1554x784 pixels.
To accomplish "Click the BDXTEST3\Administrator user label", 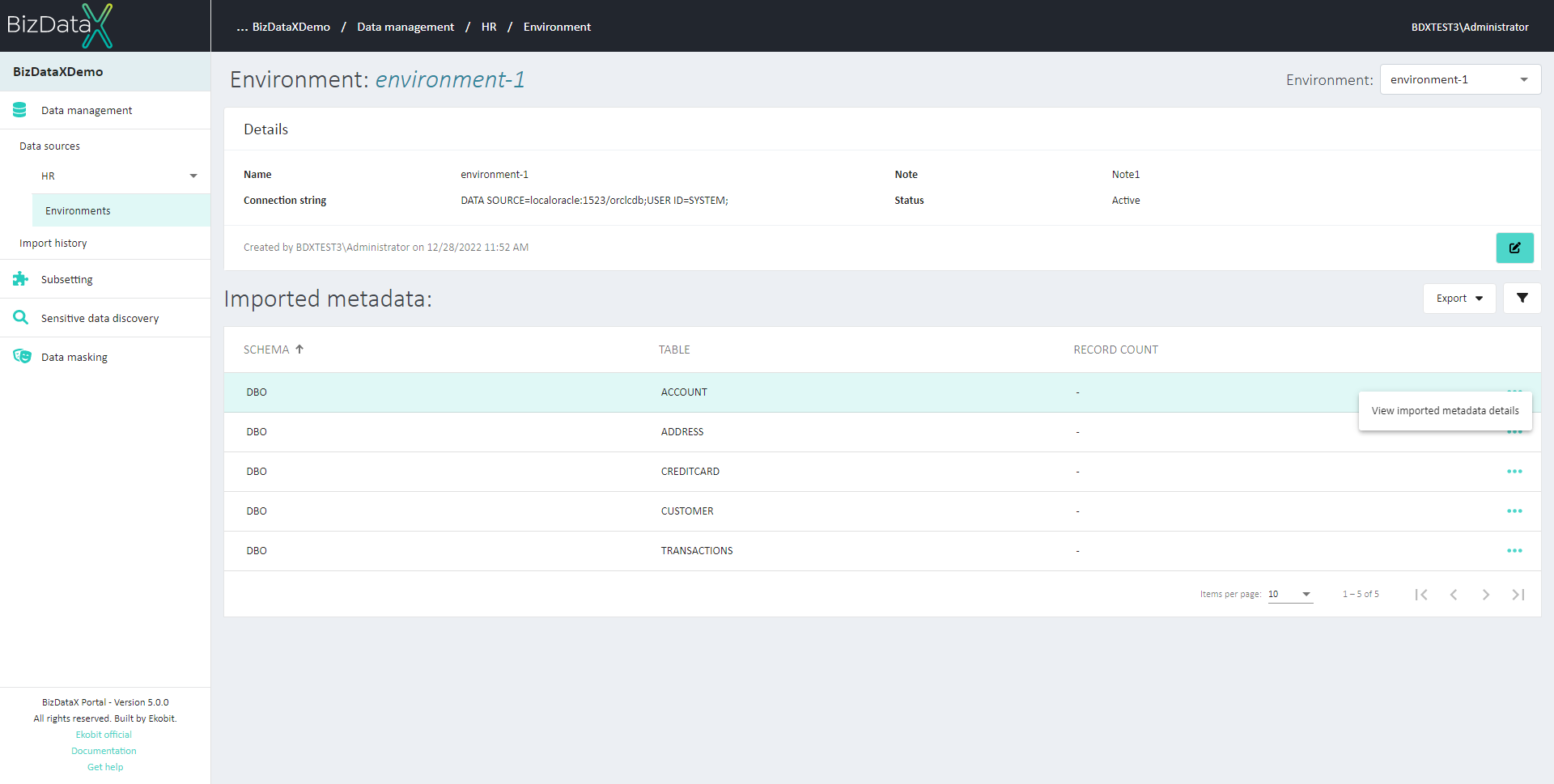I will tap(1470, 27).
